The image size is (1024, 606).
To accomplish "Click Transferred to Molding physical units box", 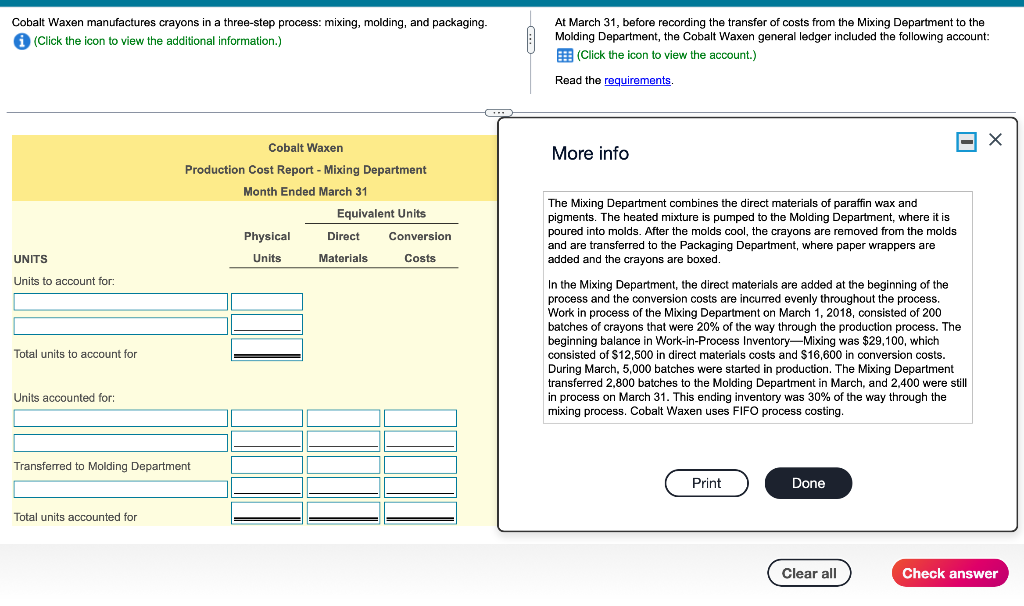I will coord(267,465).
